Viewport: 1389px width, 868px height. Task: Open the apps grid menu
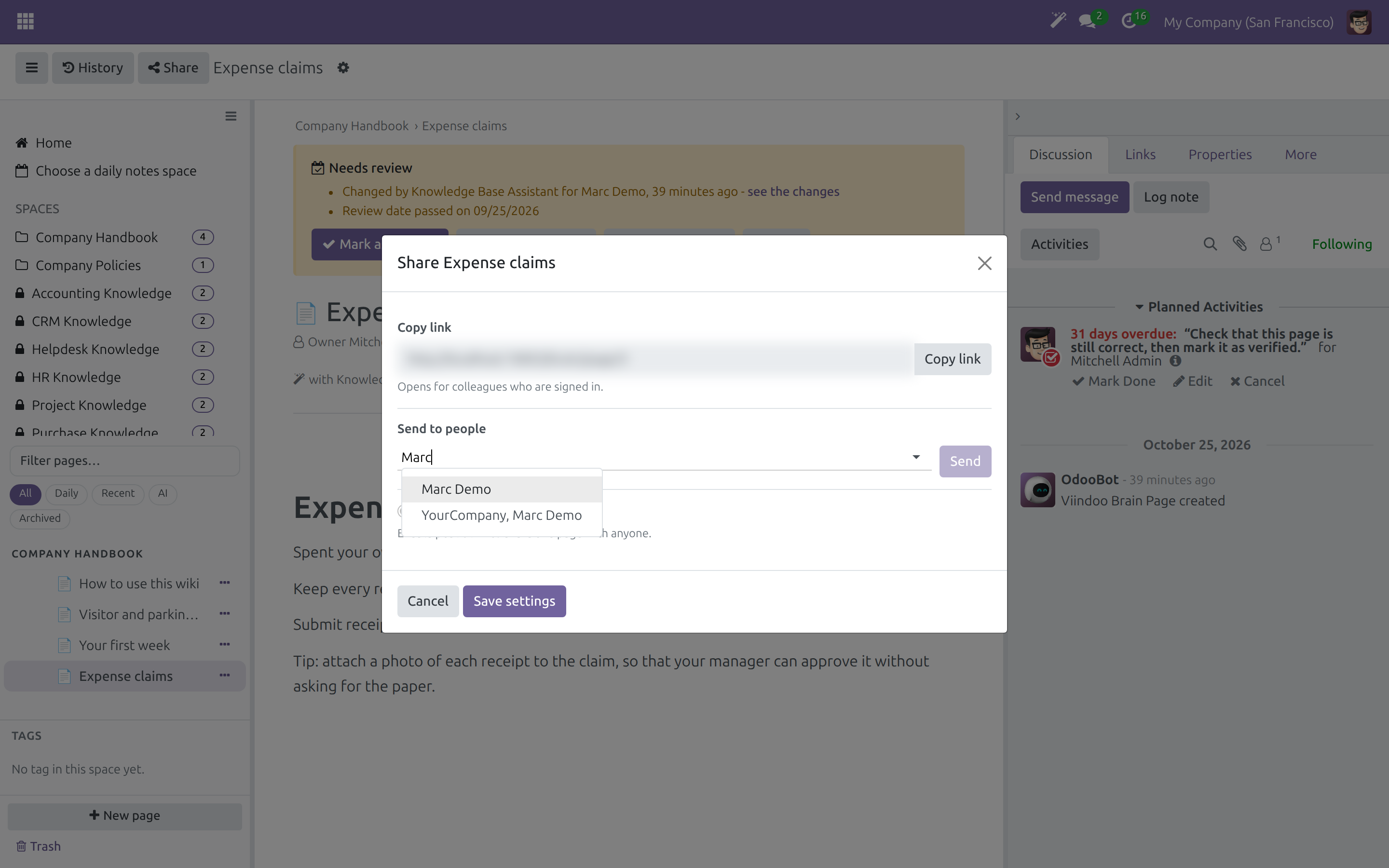pyautogui.click(x=25, y=22)
